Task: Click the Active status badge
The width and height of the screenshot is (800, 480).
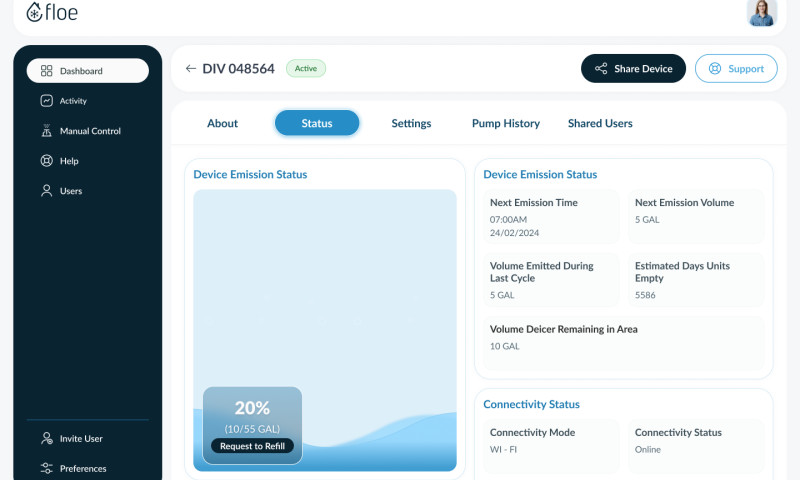Action: tap(305, 69)
